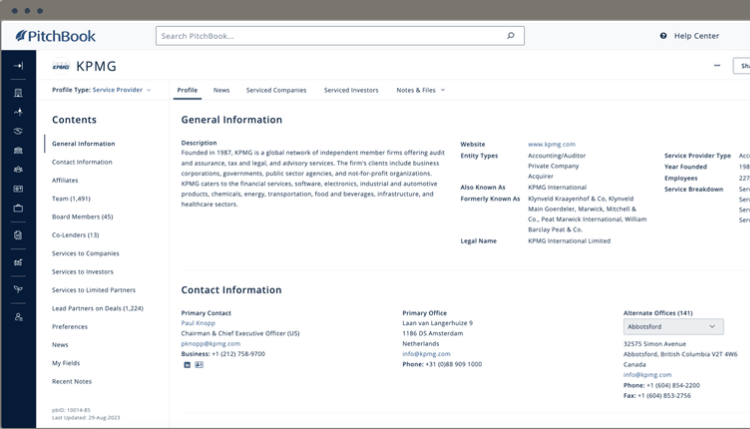The image size is (750, 429).
Task: Switch to the News tab
Action: tap(221, 90)
